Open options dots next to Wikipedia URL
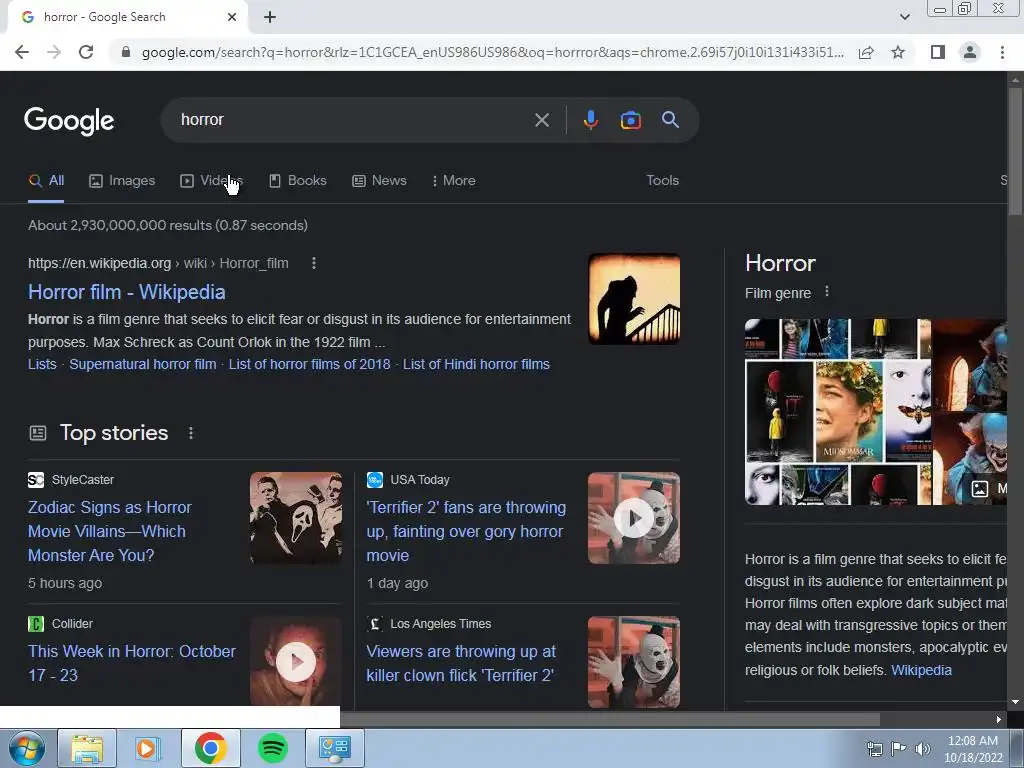 [x=313, y=263]
